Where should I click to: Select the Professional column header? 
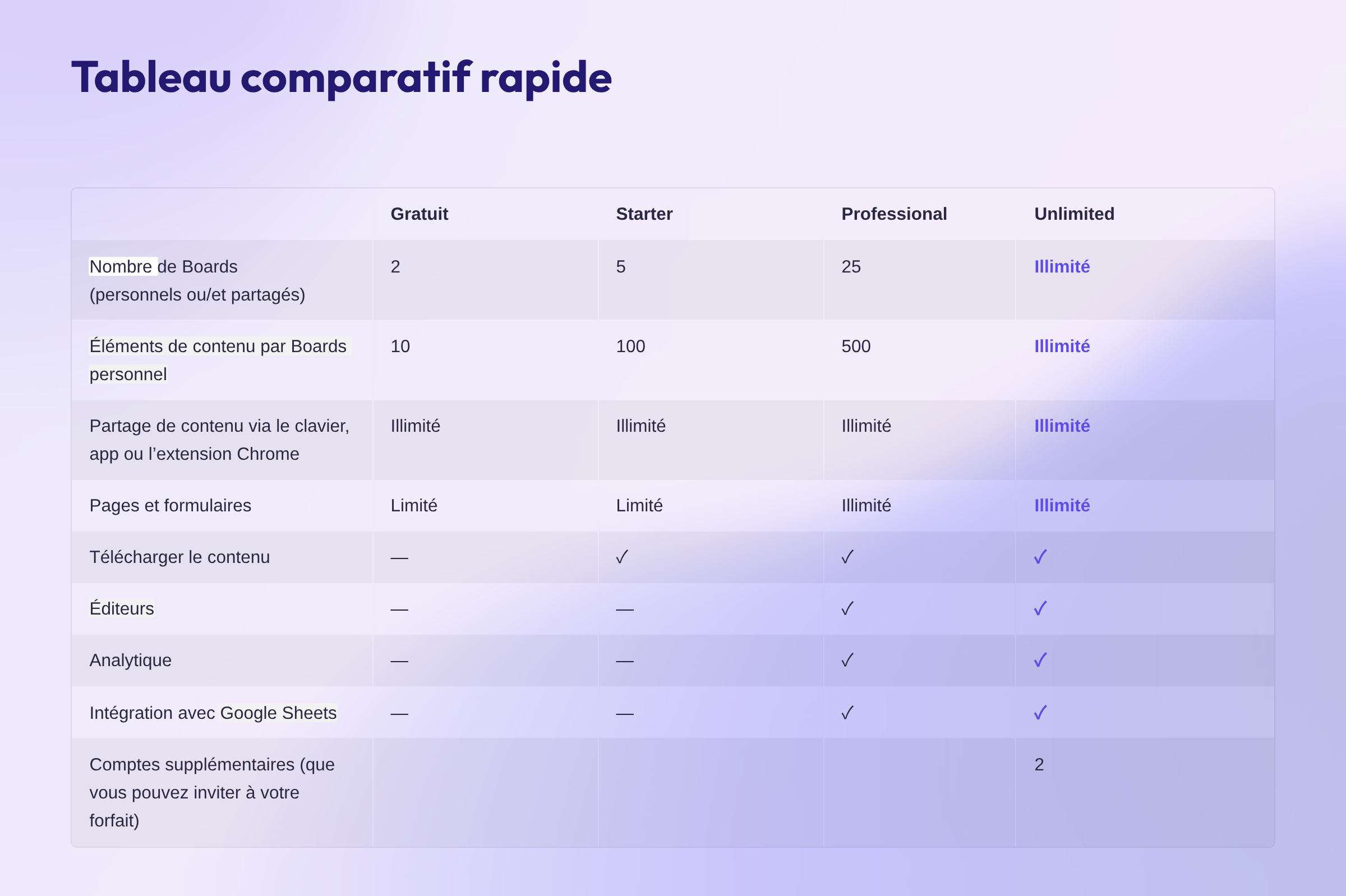[894, 214]
